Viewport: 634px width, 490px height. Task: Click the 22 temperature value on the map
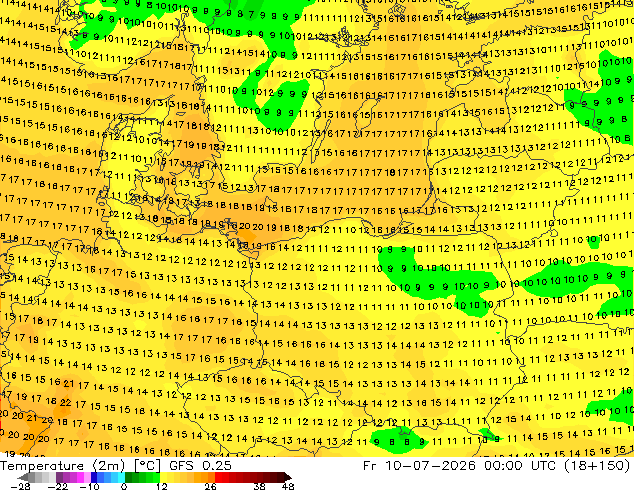click(65, 403)
